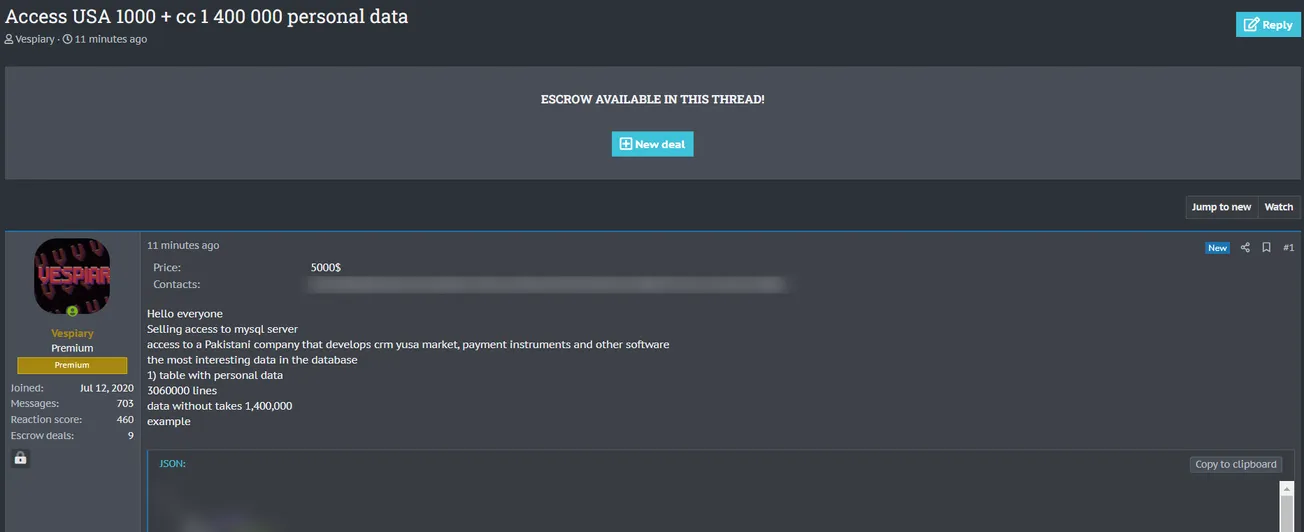Bookmark the post using the bookmark icon
Viewport: 1304px width, 532px height.
coord(1266,248)
